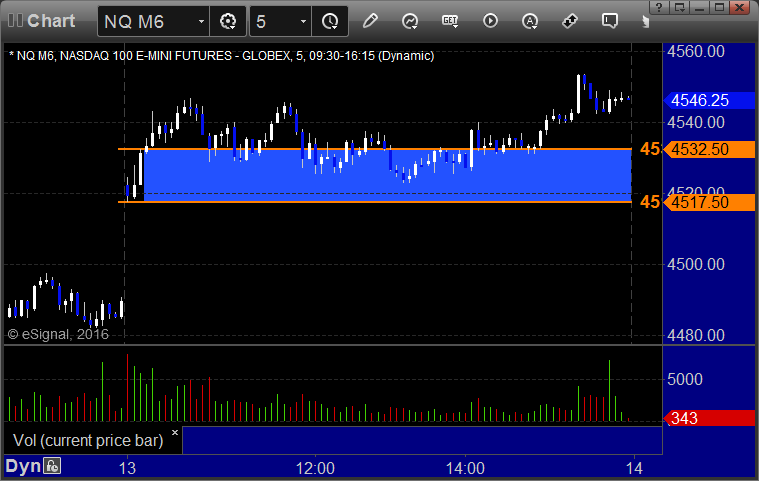This screenshot has width=759, height=481.
Task: Maximize the chart window
Action: click(x=719, y=7)
